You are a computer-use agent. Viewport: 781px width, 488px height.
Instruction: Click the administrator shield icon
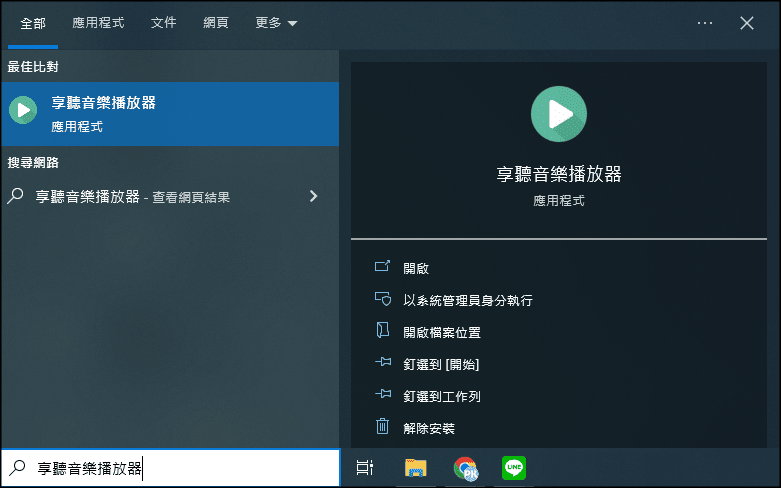coord(383,299)
